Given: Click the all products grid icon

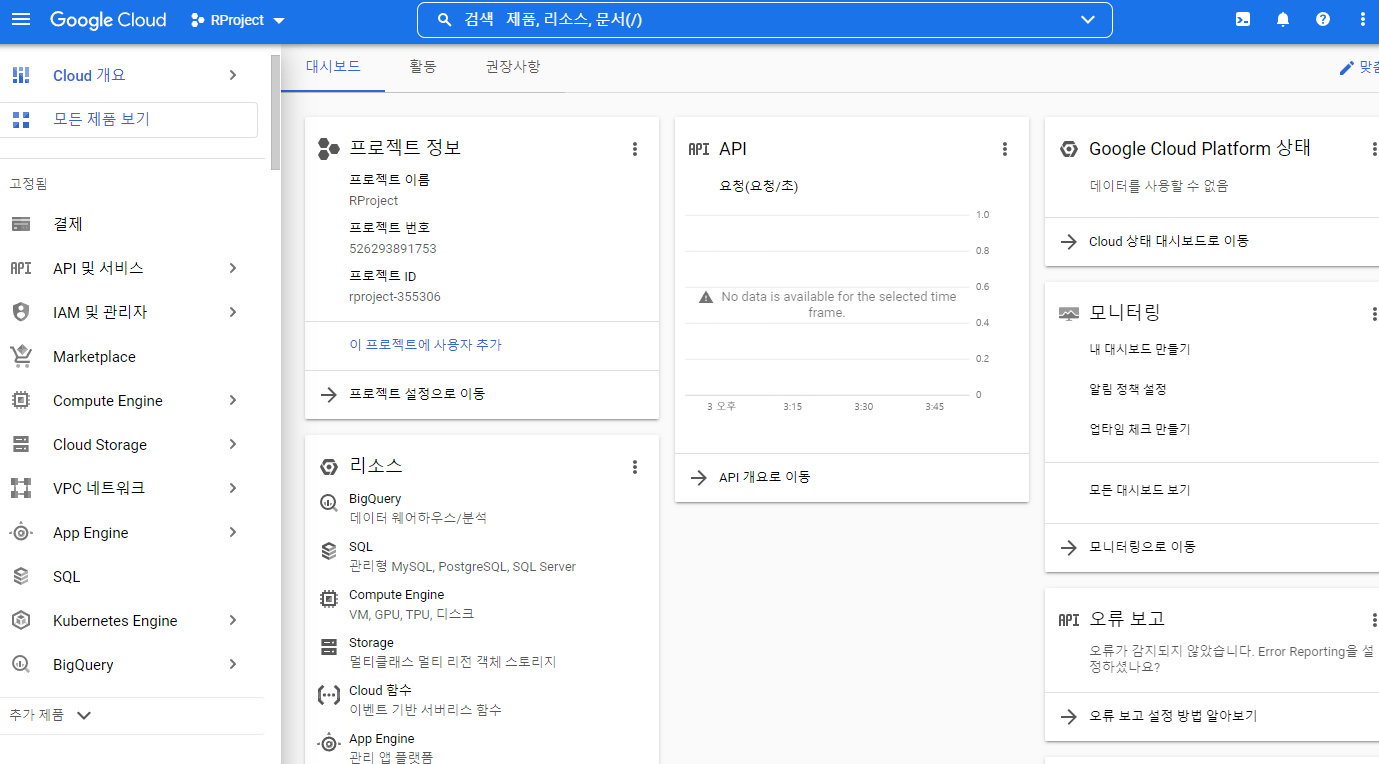Looking at the screenshot, I should pyautogui.click(x=21, y=120).
